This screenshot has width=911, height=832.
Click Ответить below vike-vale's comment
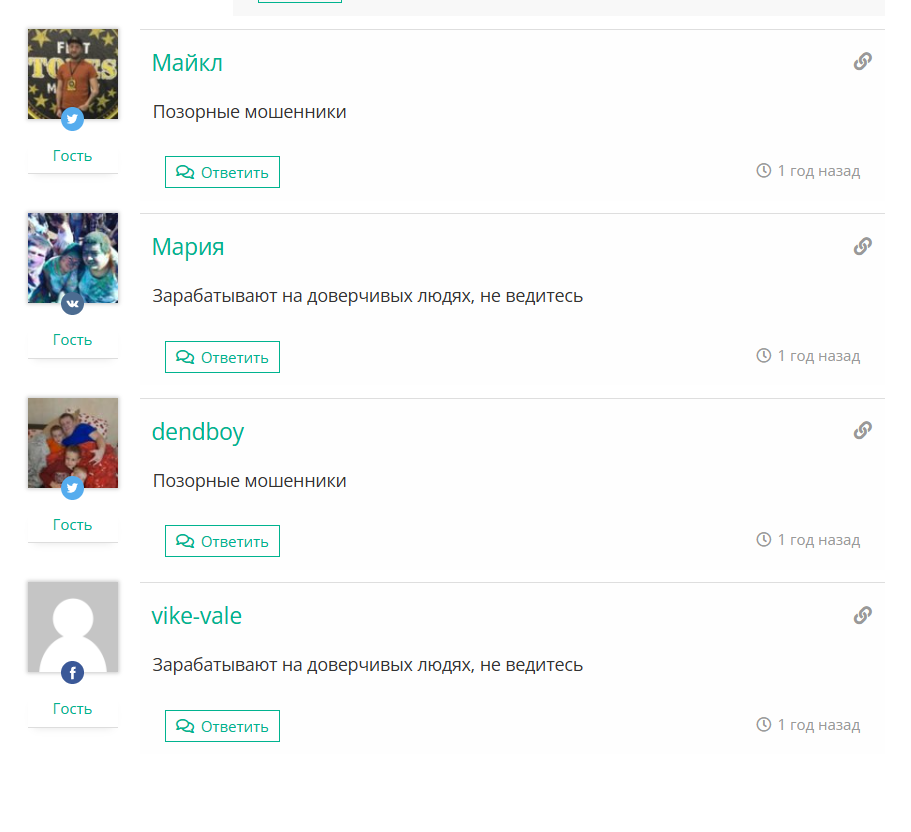tap(223, 726)
